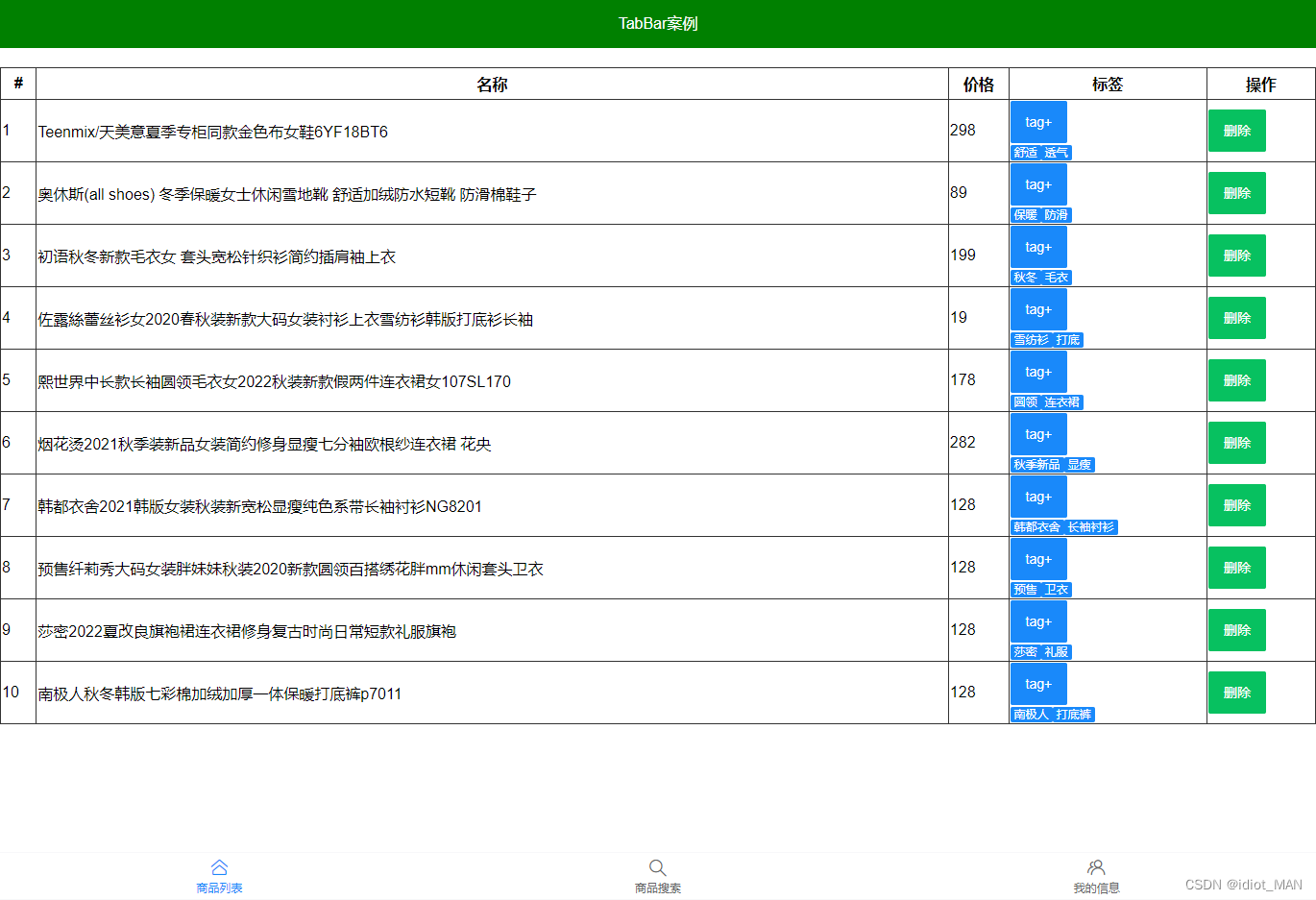Viewport: 1316px width, 900px height.
Task: Click product name 初语秋冬新款毛衣女
Action: [217, 256]
